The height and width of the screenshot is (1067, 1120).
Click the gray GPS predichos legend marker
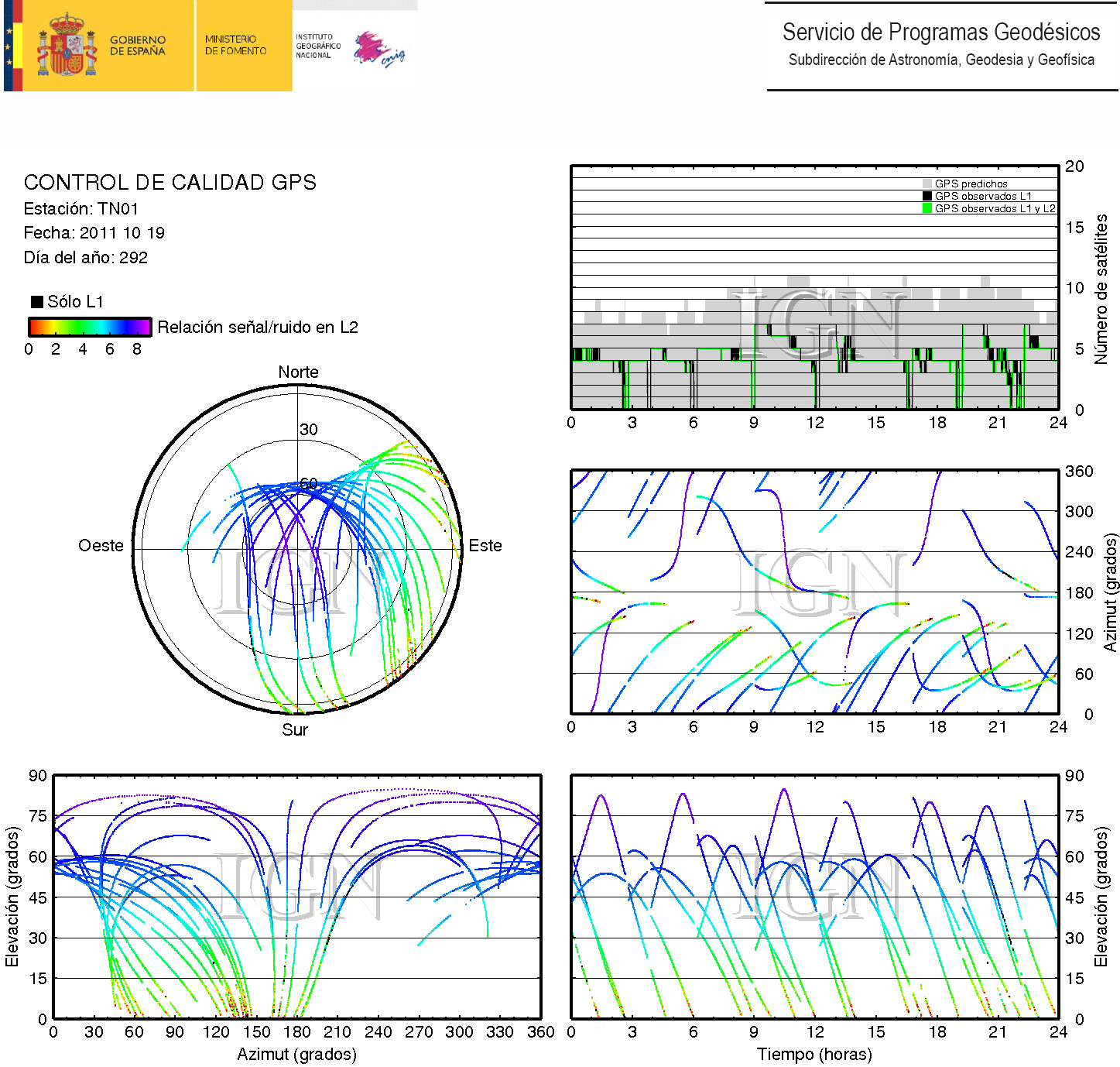926,184
